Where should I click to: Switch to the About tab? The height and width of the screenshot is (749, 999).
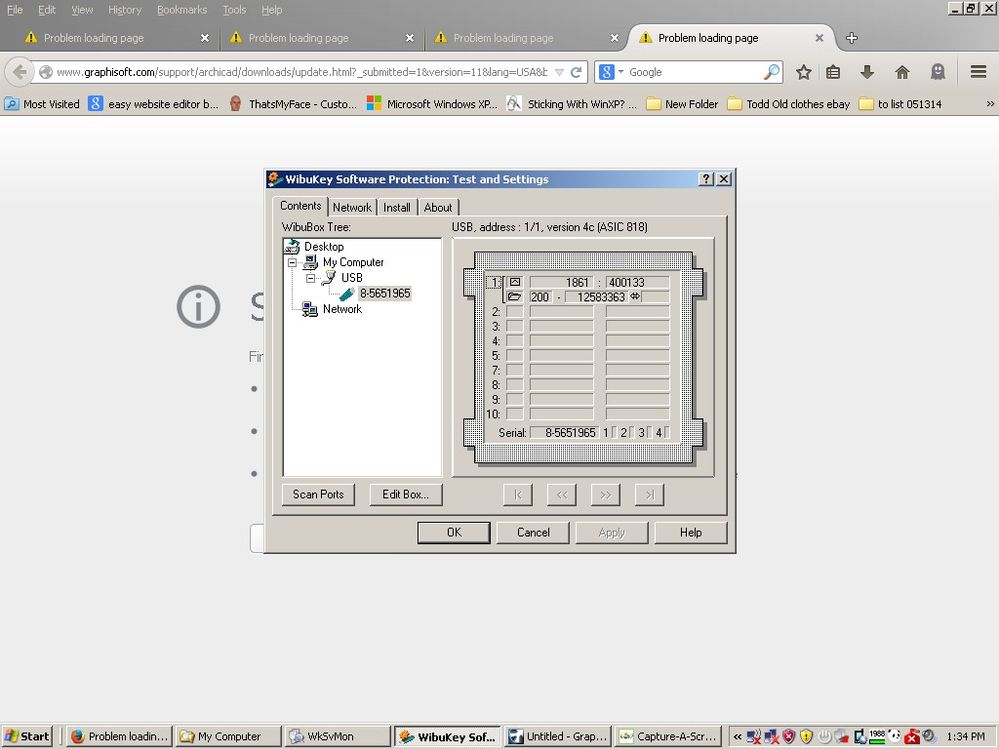pos(438,208)
